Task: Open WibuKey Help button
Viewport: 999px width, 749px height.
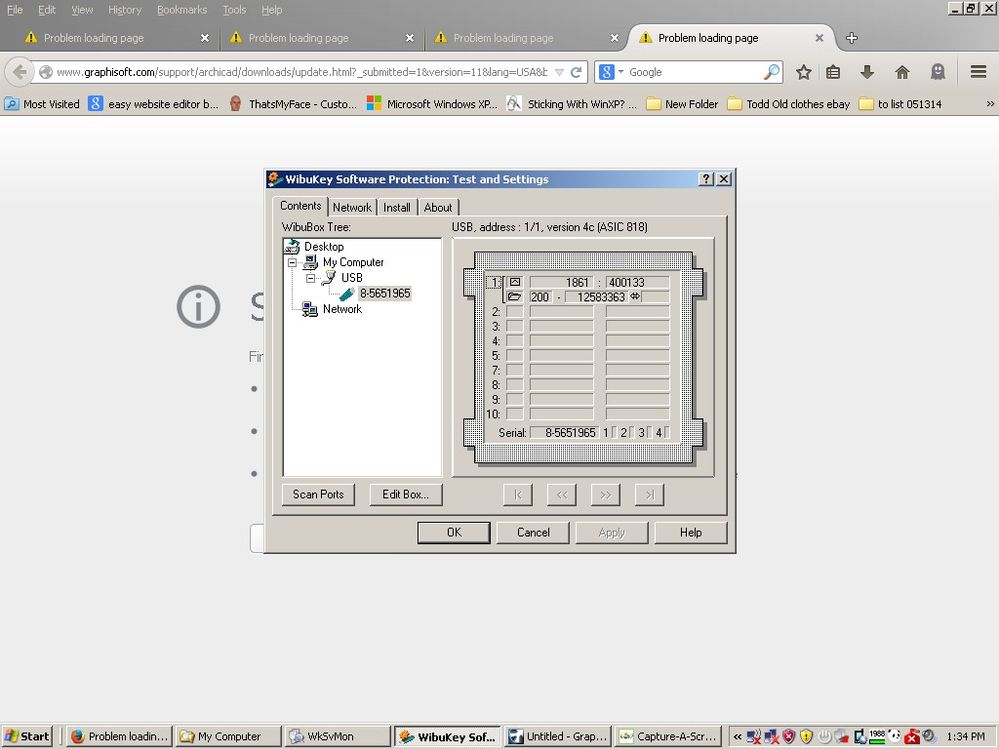Action: [691, 532]
